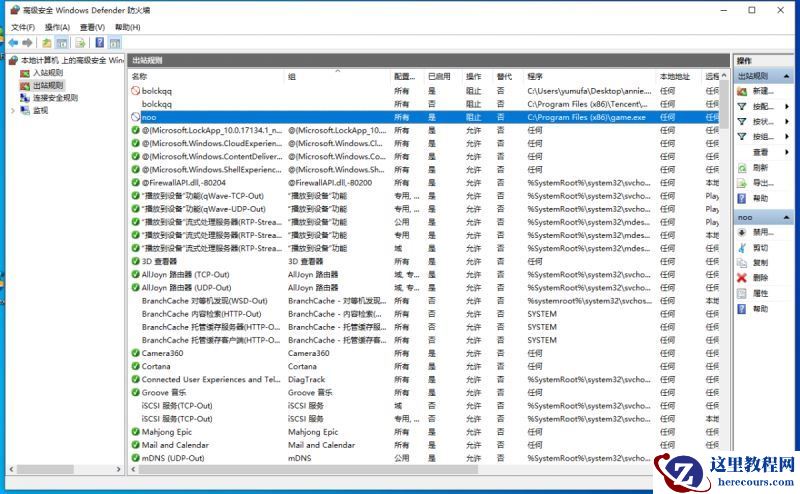Click the C:\Program Files (x86)\game.exe program cell

(x=586, y=117)
